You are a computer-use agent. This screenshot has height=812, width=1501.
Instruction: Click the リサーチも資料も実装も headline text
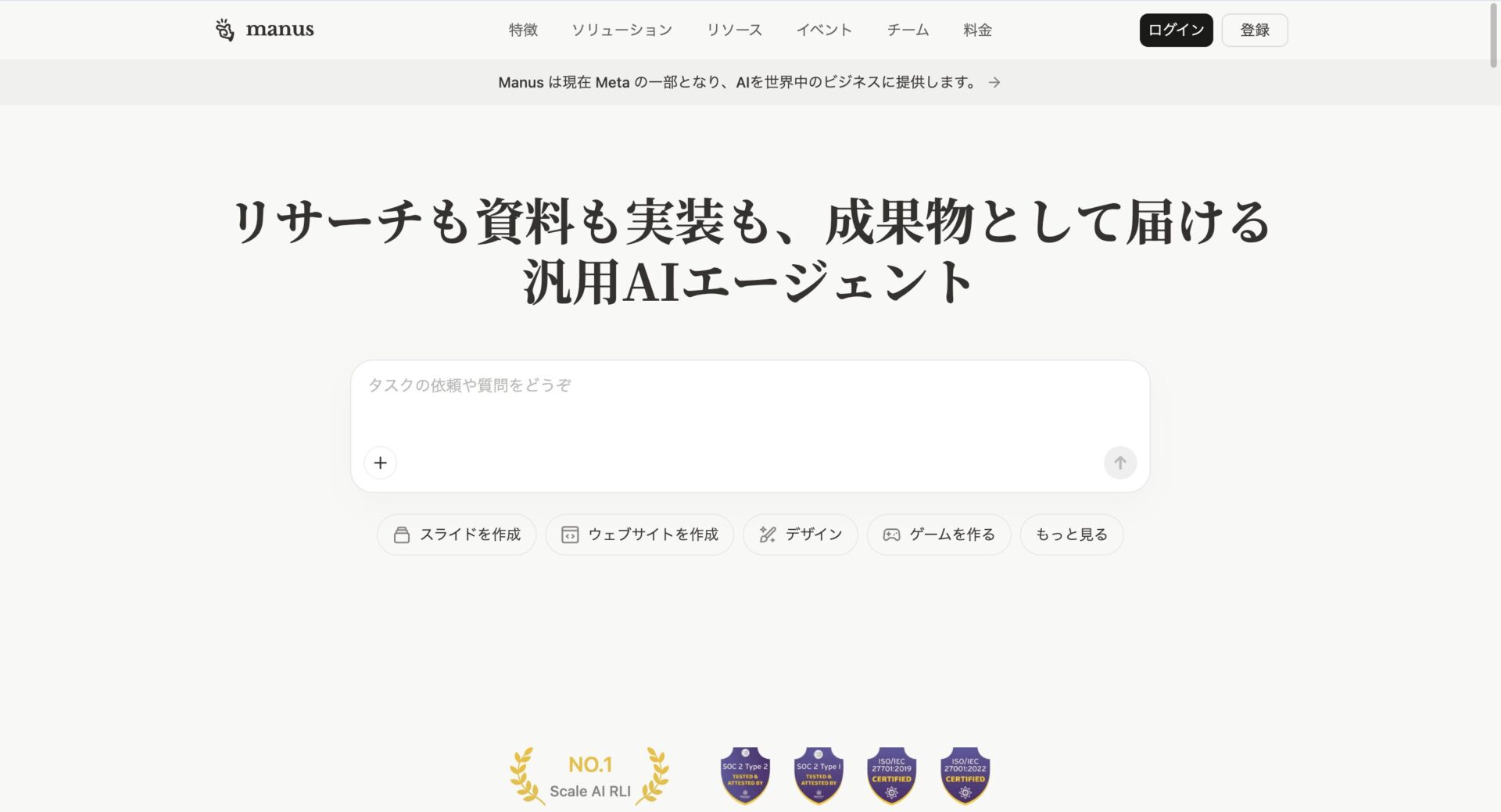click(750, 252)
